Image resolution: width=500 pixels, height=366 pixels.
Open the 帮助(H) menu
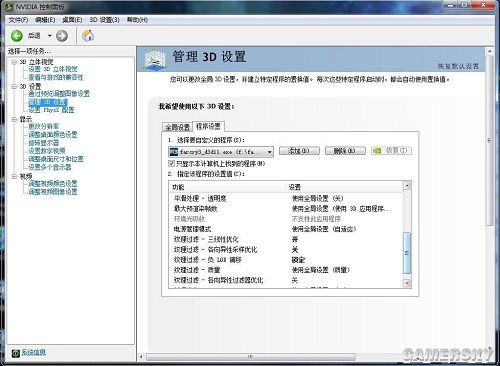point(137,20)
